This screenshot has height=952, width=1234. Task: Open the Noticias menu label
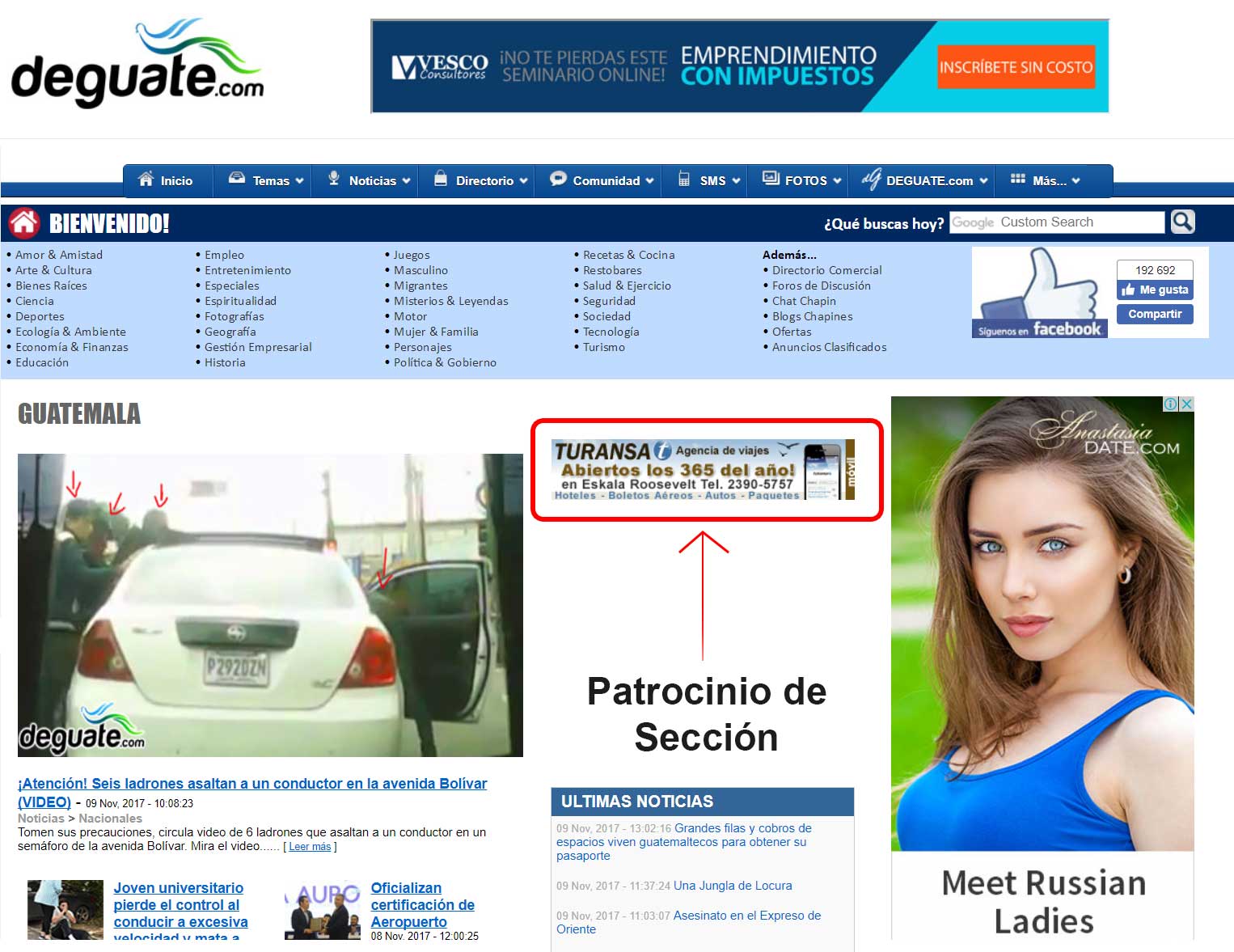pyautogui.click(x=373, y=181)
